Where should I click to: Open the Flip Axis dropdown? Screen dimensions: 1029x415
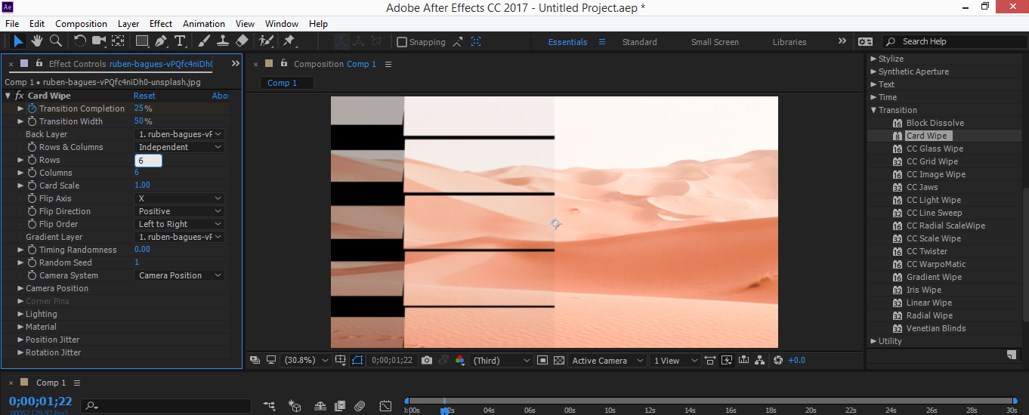point(179,198)
